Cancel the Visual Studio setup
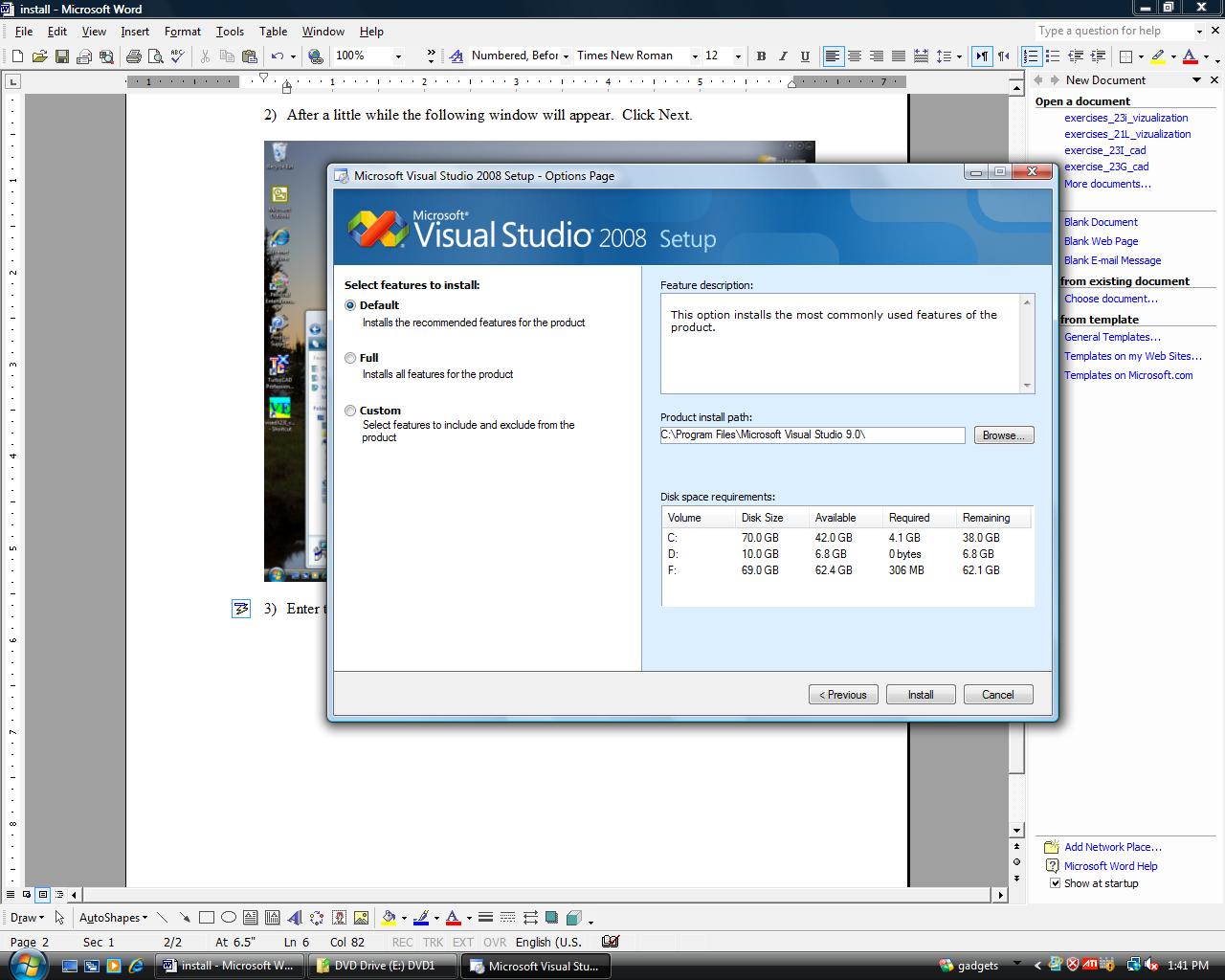 [x=998, y=695]
